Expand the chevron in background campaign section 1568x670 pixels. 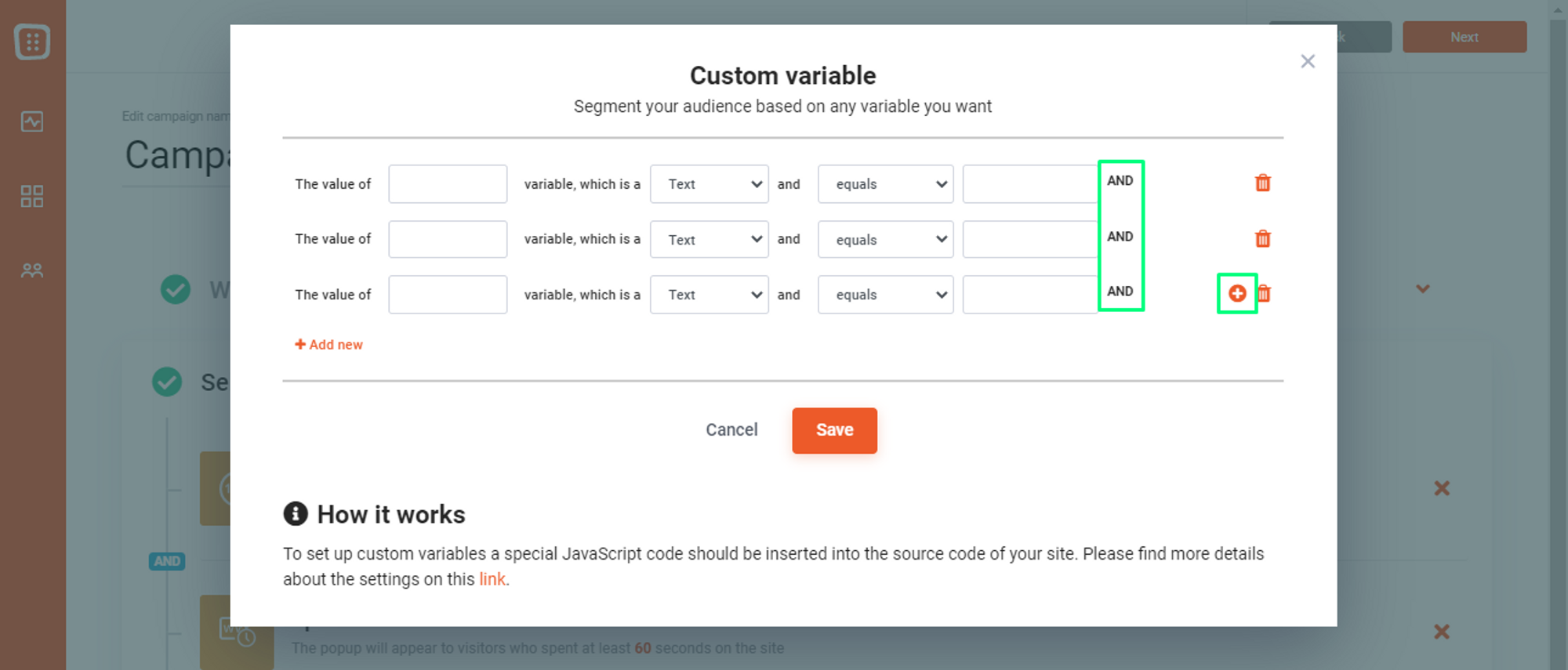click(1423, 289)
